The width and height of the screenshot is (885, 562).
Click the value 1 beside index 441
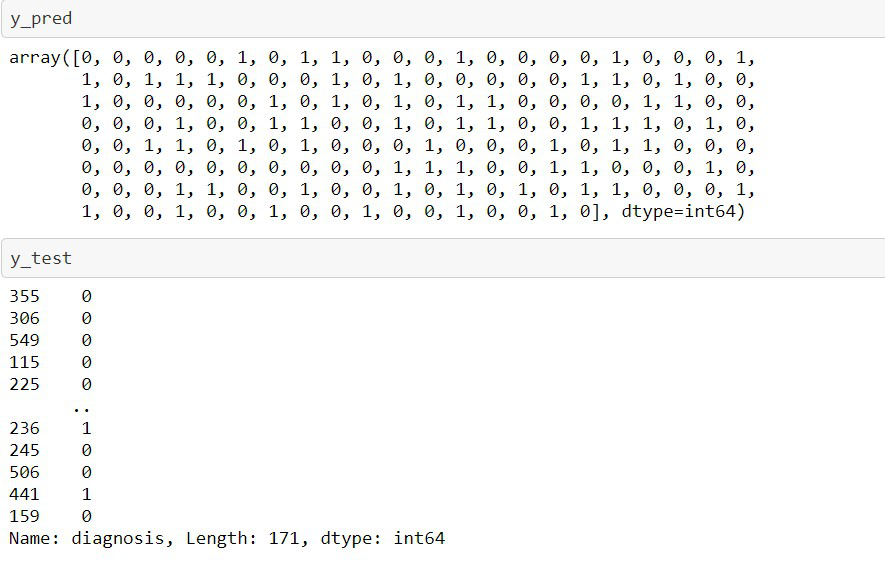coord(86,494)
